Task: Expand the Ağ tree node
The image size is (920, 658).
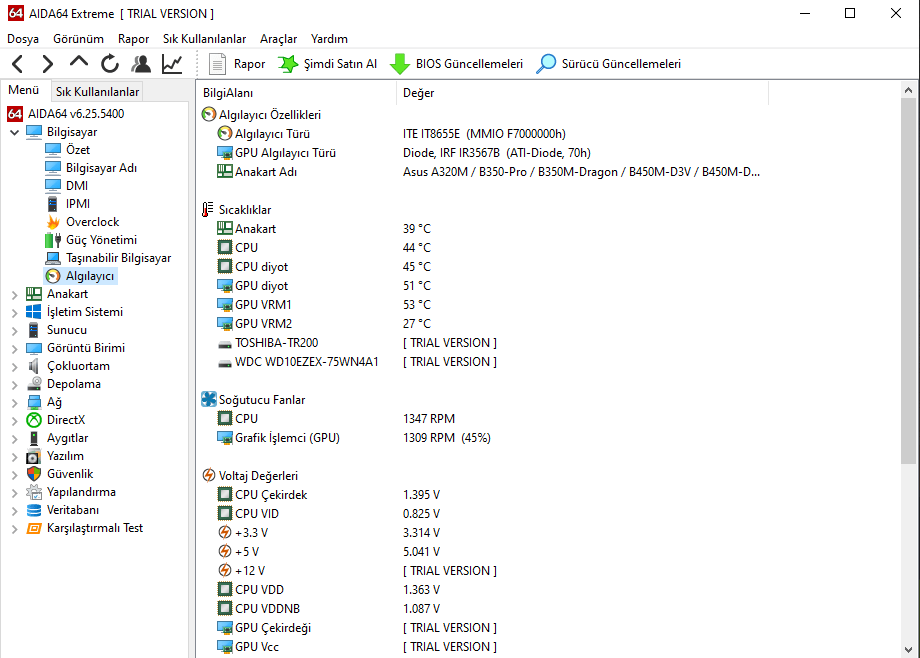Action: pyautogui.click(x=15, y=403)
